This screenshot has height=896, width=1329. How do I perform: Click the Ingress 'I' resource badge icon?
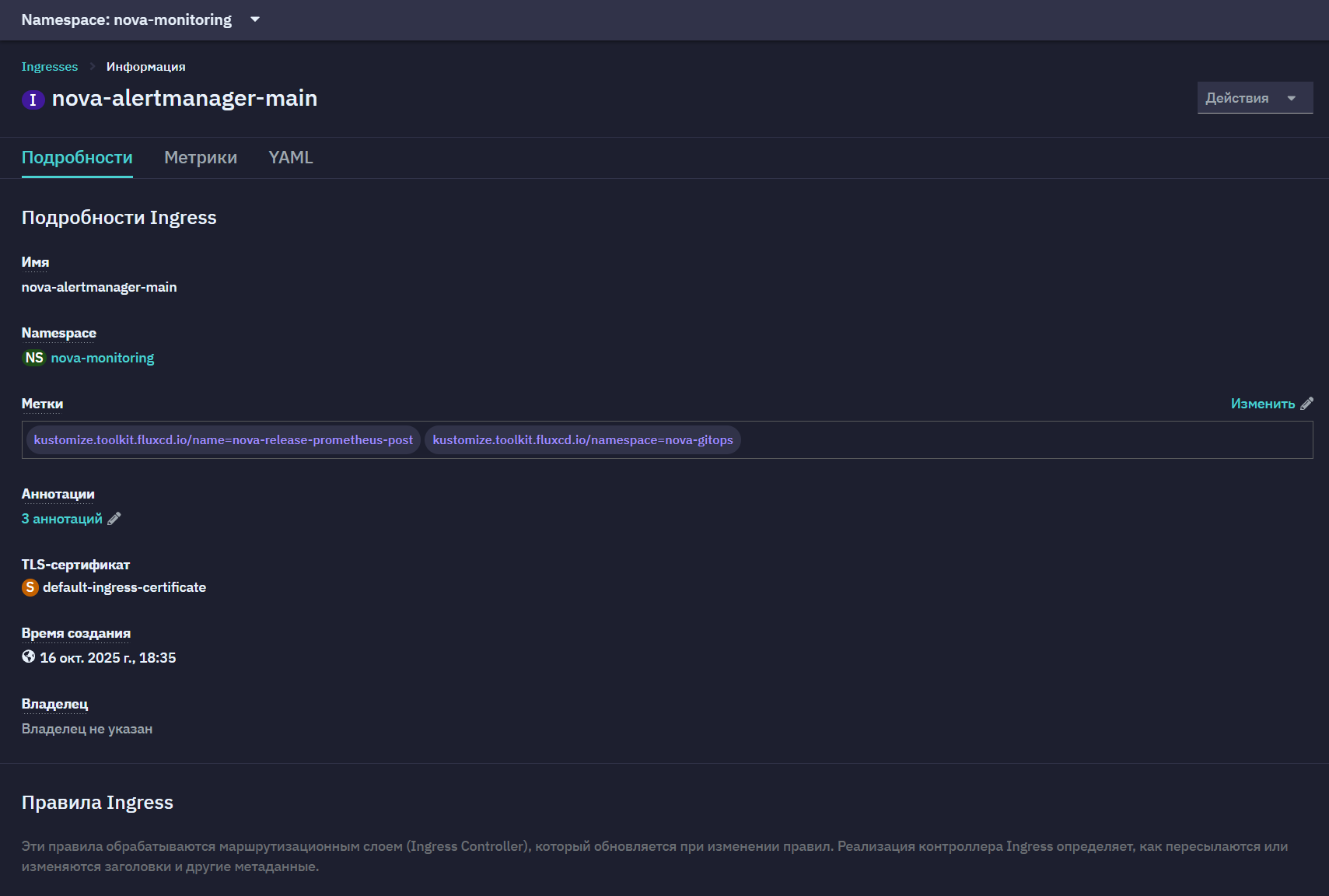(x=33, y=100)
